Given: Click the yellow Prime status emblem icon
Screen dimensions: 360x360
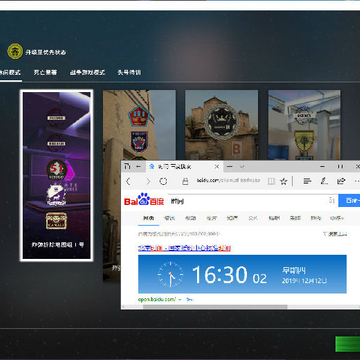Looking at the screenshot, I should click(x=15, y=51).
